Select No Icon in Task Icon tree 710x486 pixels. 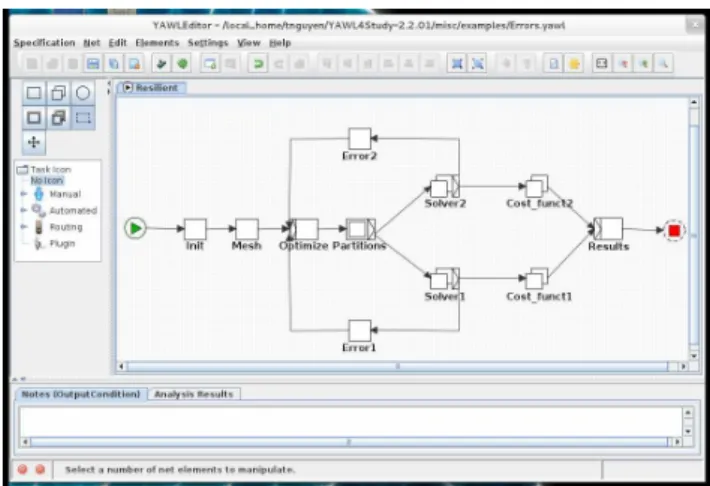47,181
